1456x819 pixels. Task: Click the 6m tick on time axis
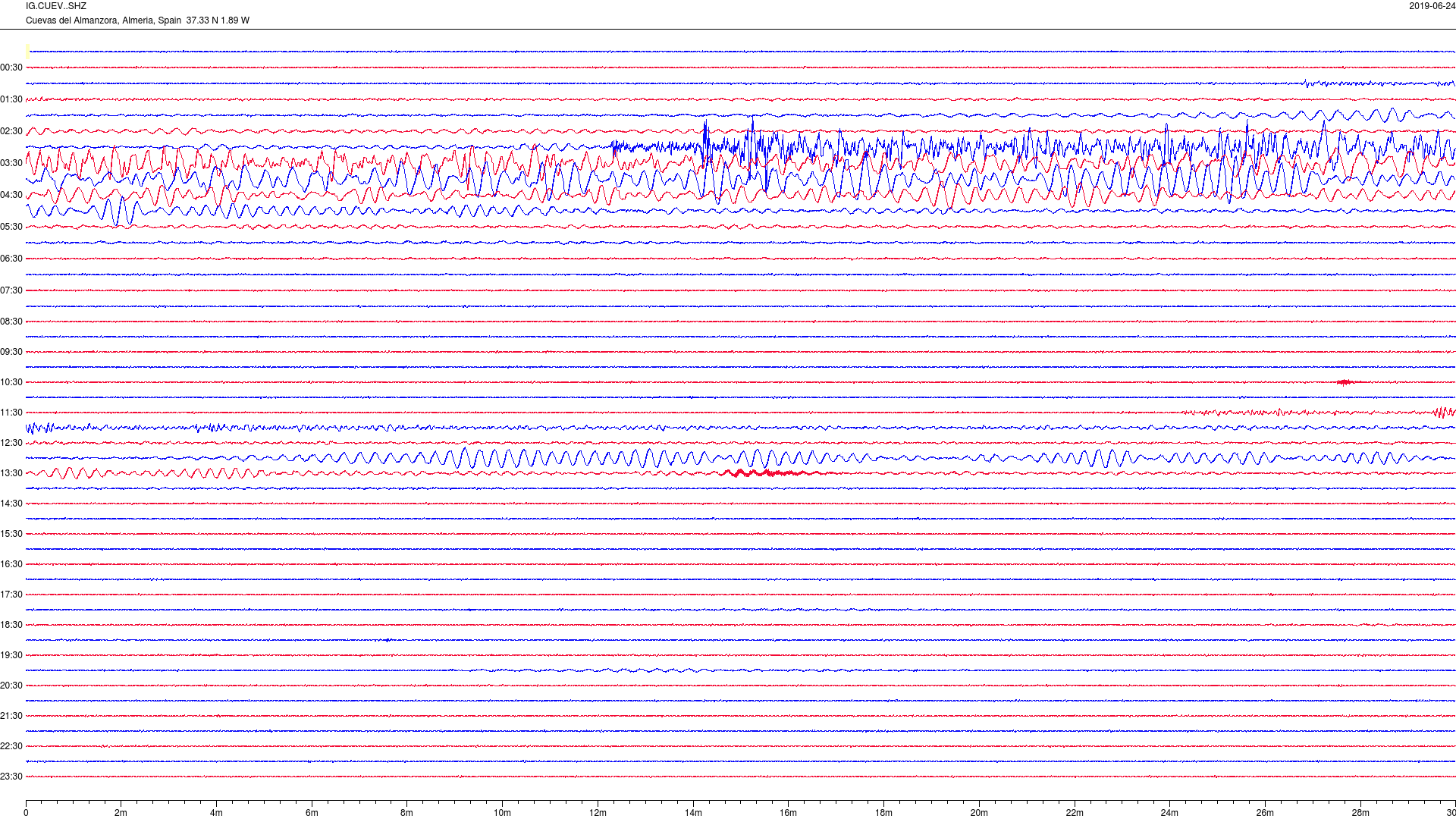[312, 813]
